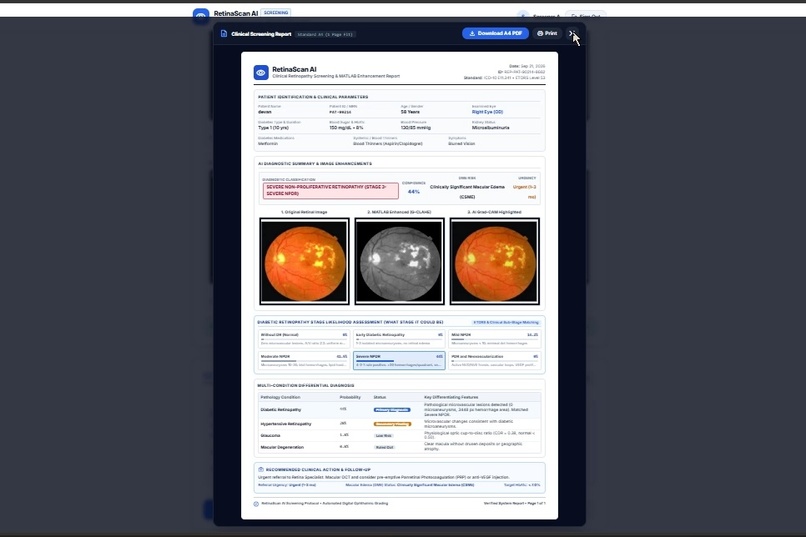Click the Sign Out button behind the modal

[585, 16]
